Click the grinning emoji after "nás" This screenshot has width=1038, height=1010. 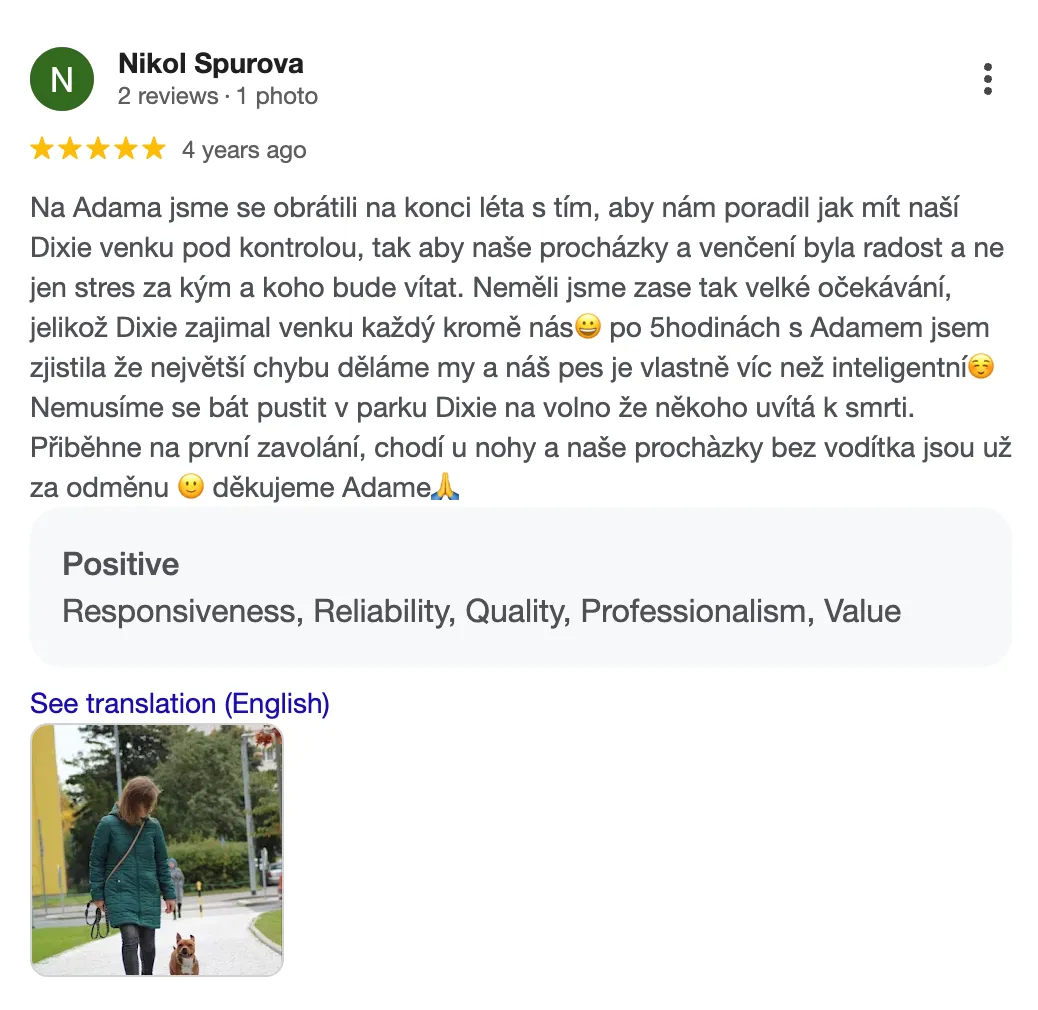point(588,326)
